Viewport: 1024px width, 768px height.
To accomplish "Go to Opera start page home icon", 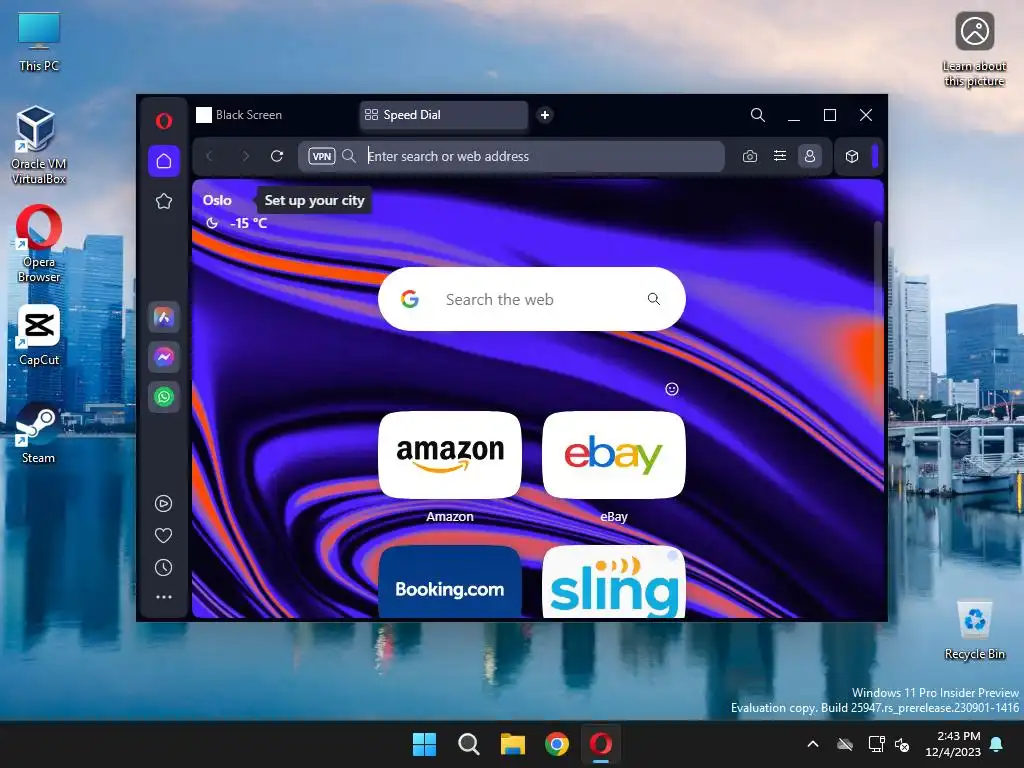I will [164, 161].
